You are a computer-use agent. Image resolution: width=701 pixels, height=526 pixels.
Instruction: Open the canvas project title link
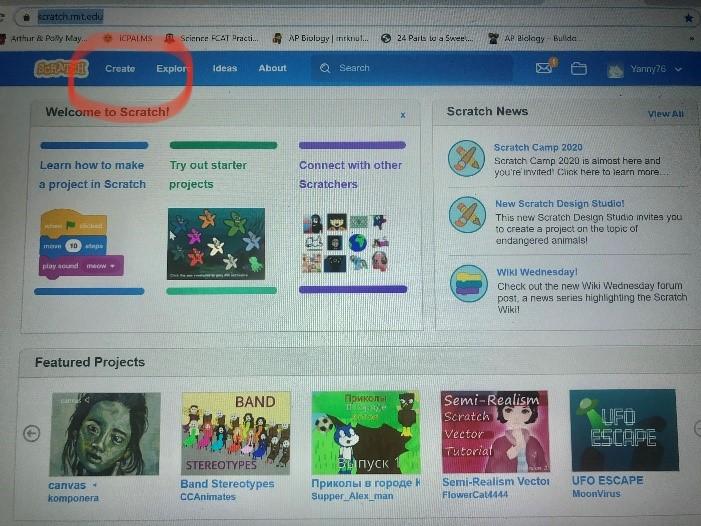pyautogui.click(x=67, y=485)
